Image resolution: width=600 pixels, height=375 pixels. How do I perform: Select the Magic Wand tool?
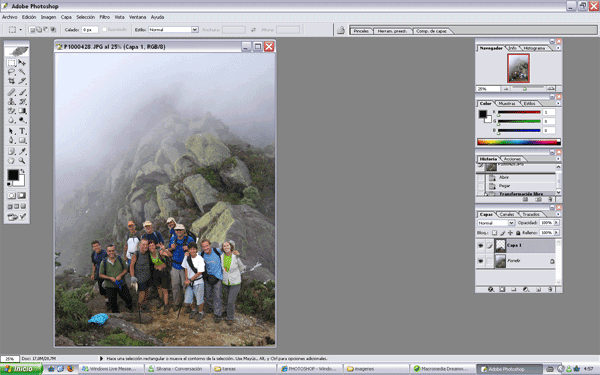point(22,72)
